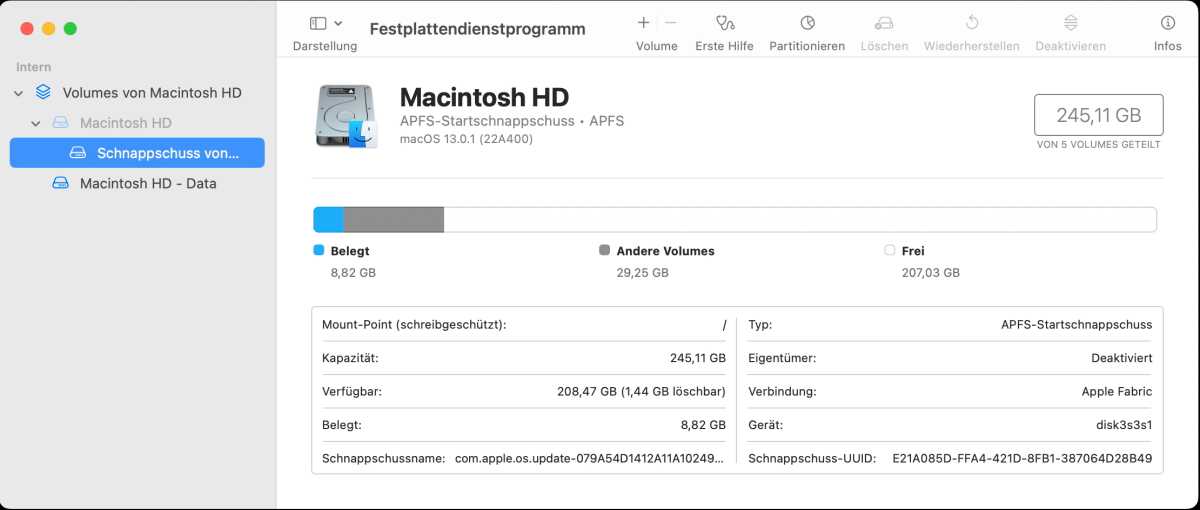
Task: Click the VON 5 VOLUMES GETEILT caption
Action: click(x=1098, y=145)
